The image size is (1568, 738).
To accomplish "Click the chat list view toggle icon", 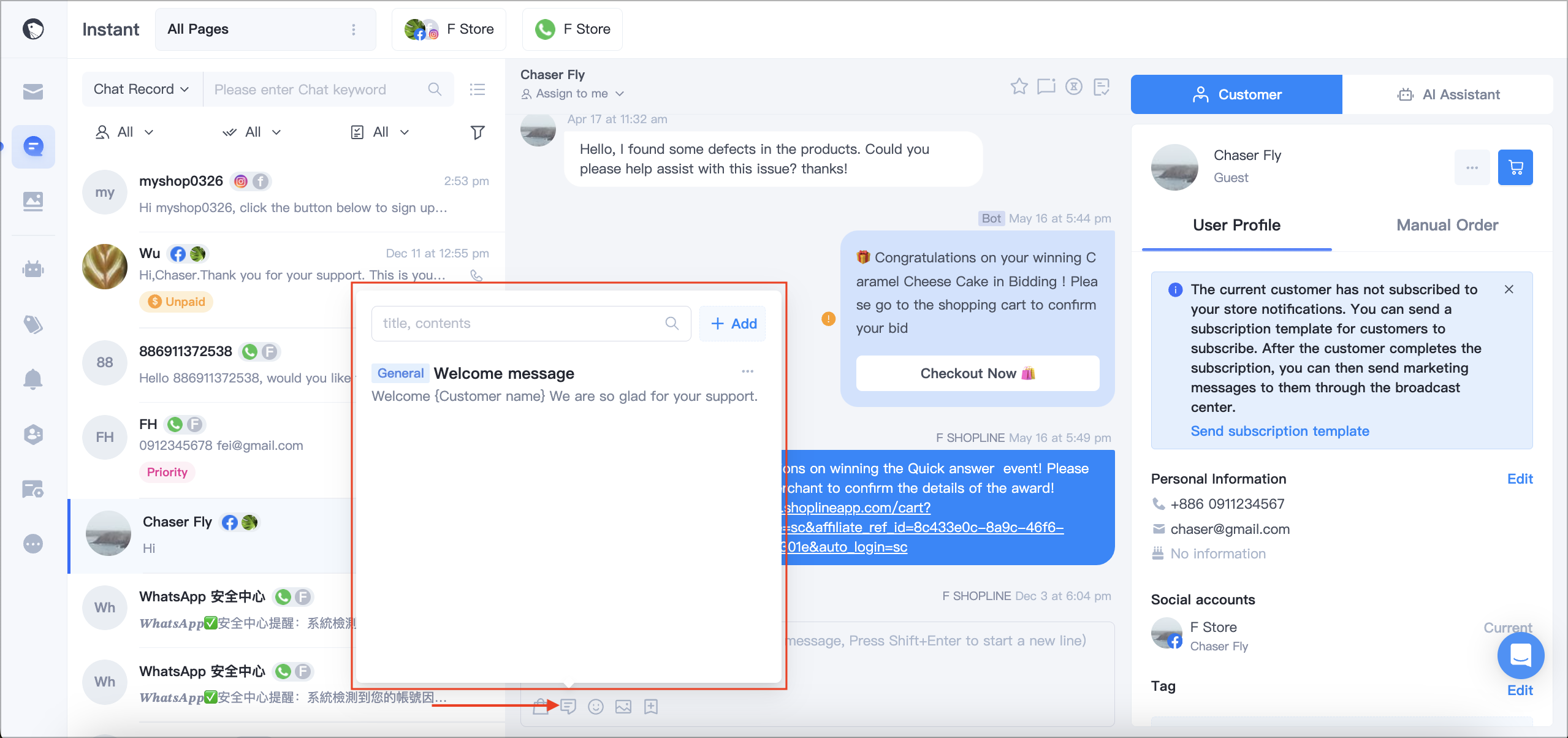I will click(478, 89).
